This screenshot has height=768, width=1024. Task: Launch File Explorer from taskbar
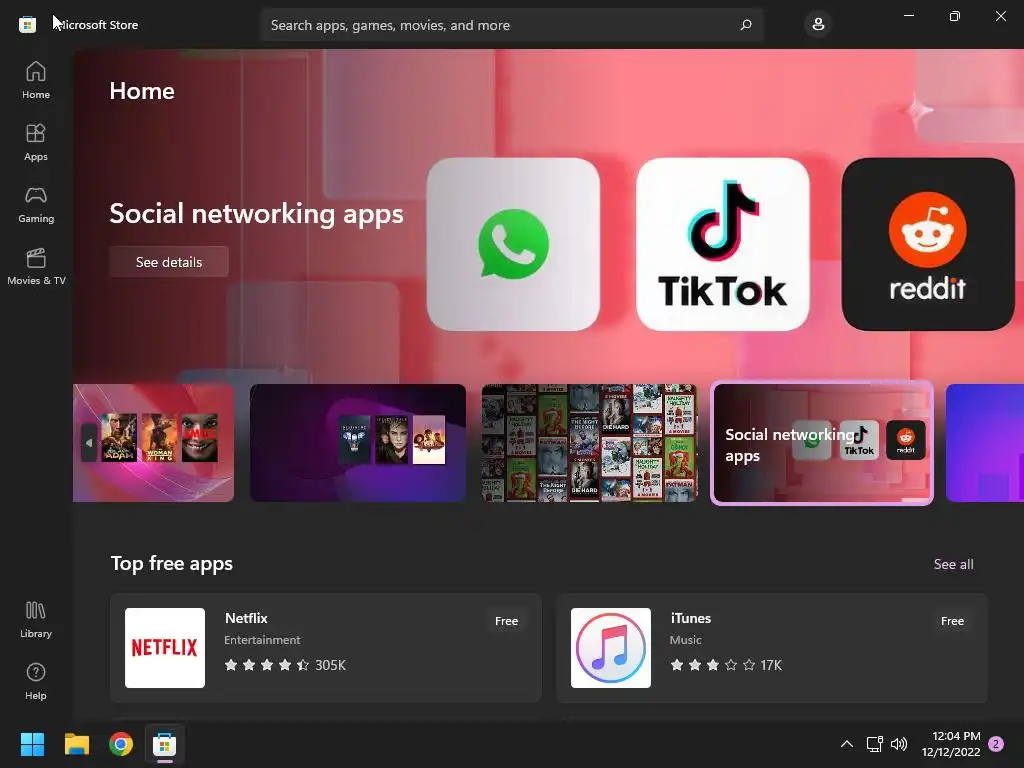[76, 744]
